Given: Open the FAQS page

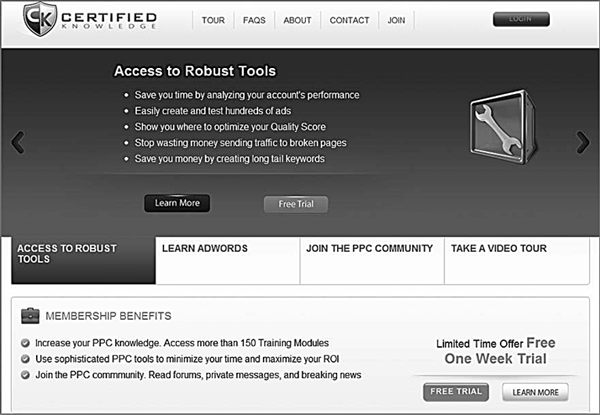Looking at the screenshot, I should coord(254,20).
